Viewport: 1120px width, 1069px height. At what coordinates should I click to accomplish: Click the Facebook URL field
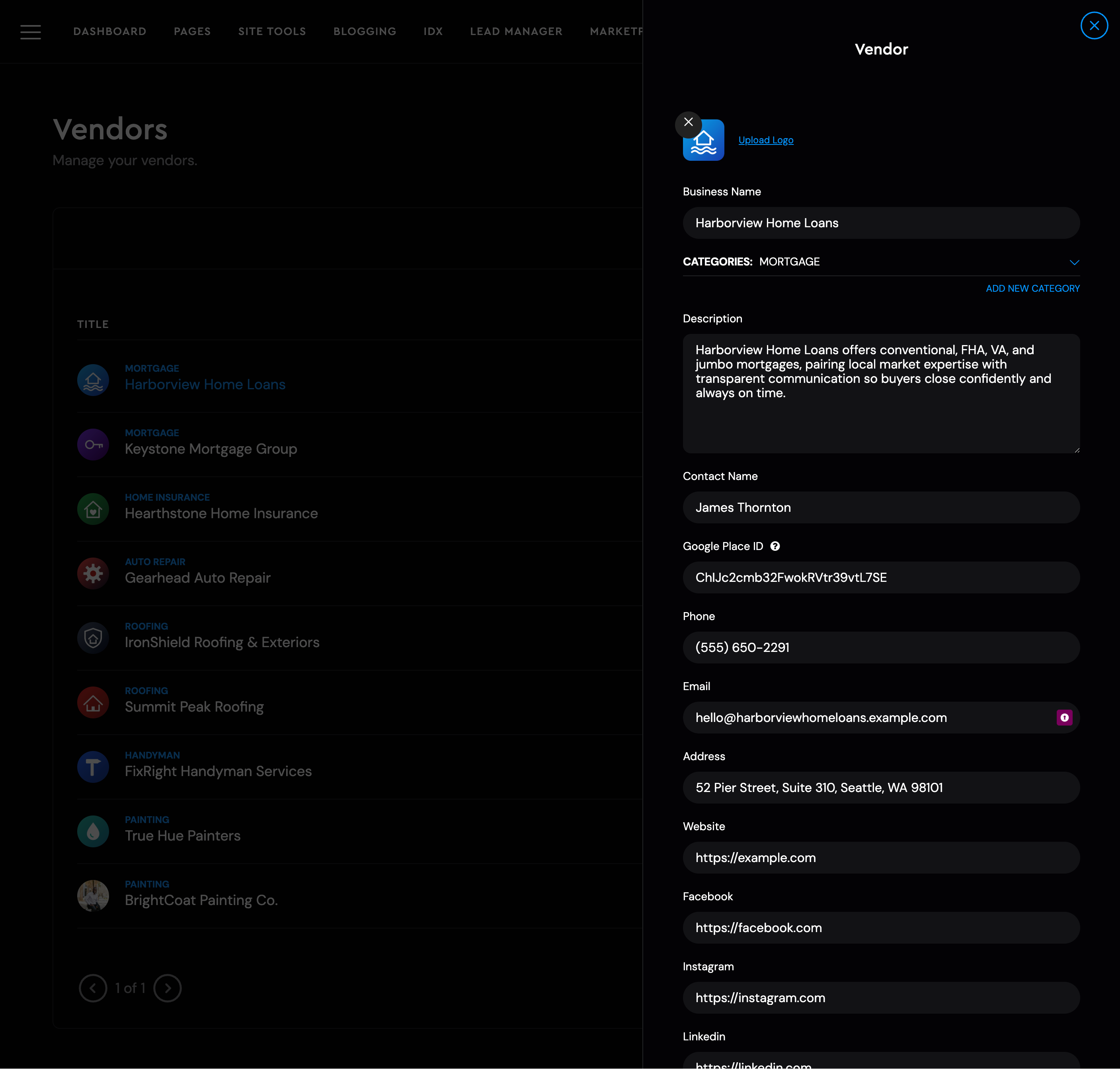click(x=881, y=928)
